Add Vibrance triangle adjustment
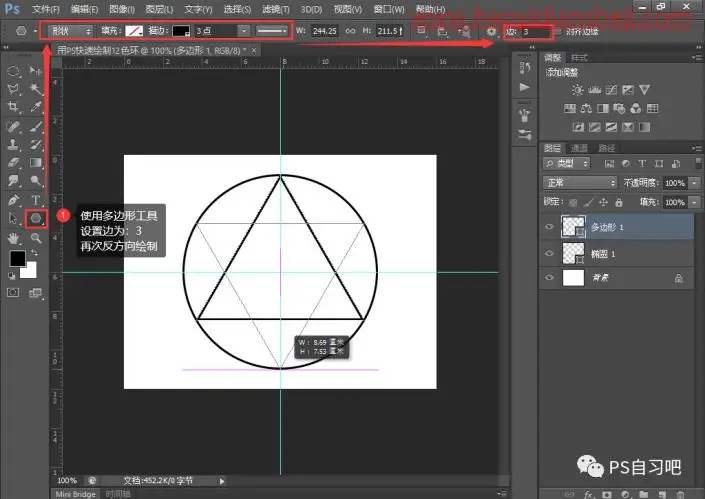This screenshot has width=705, height=499. [x=644, y=90]
